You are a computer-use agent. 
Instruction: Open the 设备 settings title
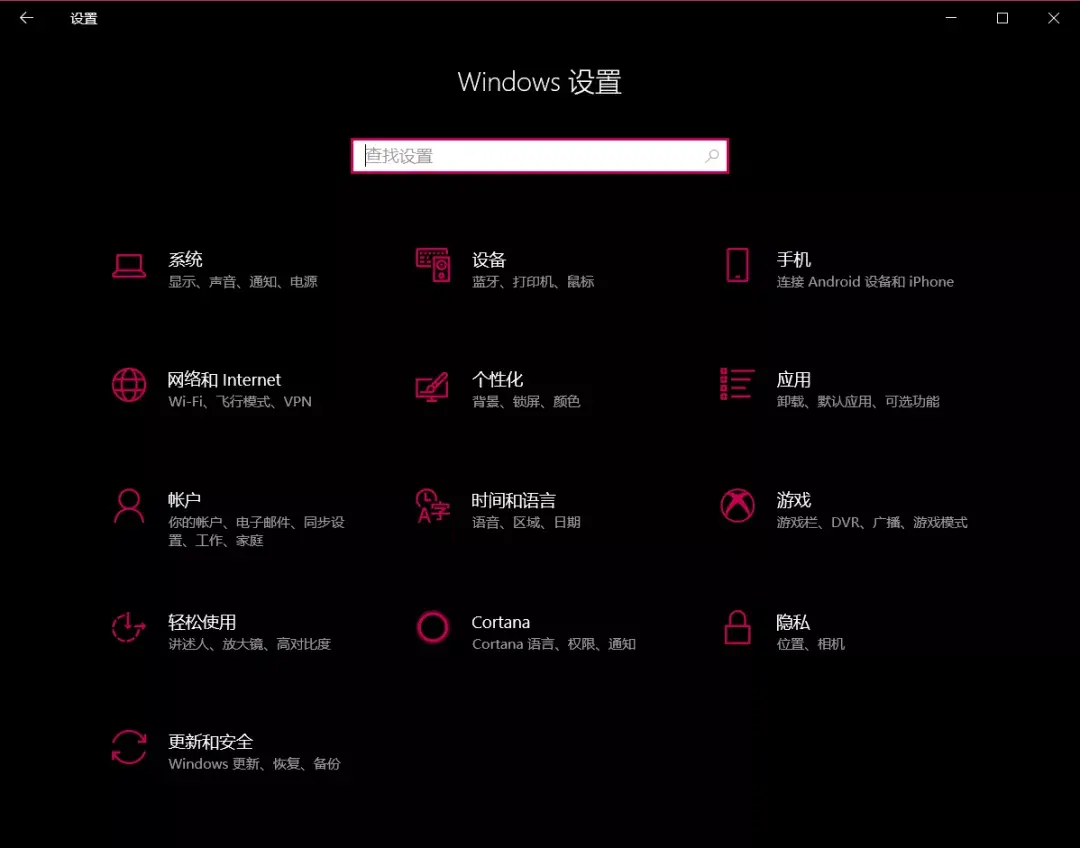pyautogui.click(x=489, y=260)
